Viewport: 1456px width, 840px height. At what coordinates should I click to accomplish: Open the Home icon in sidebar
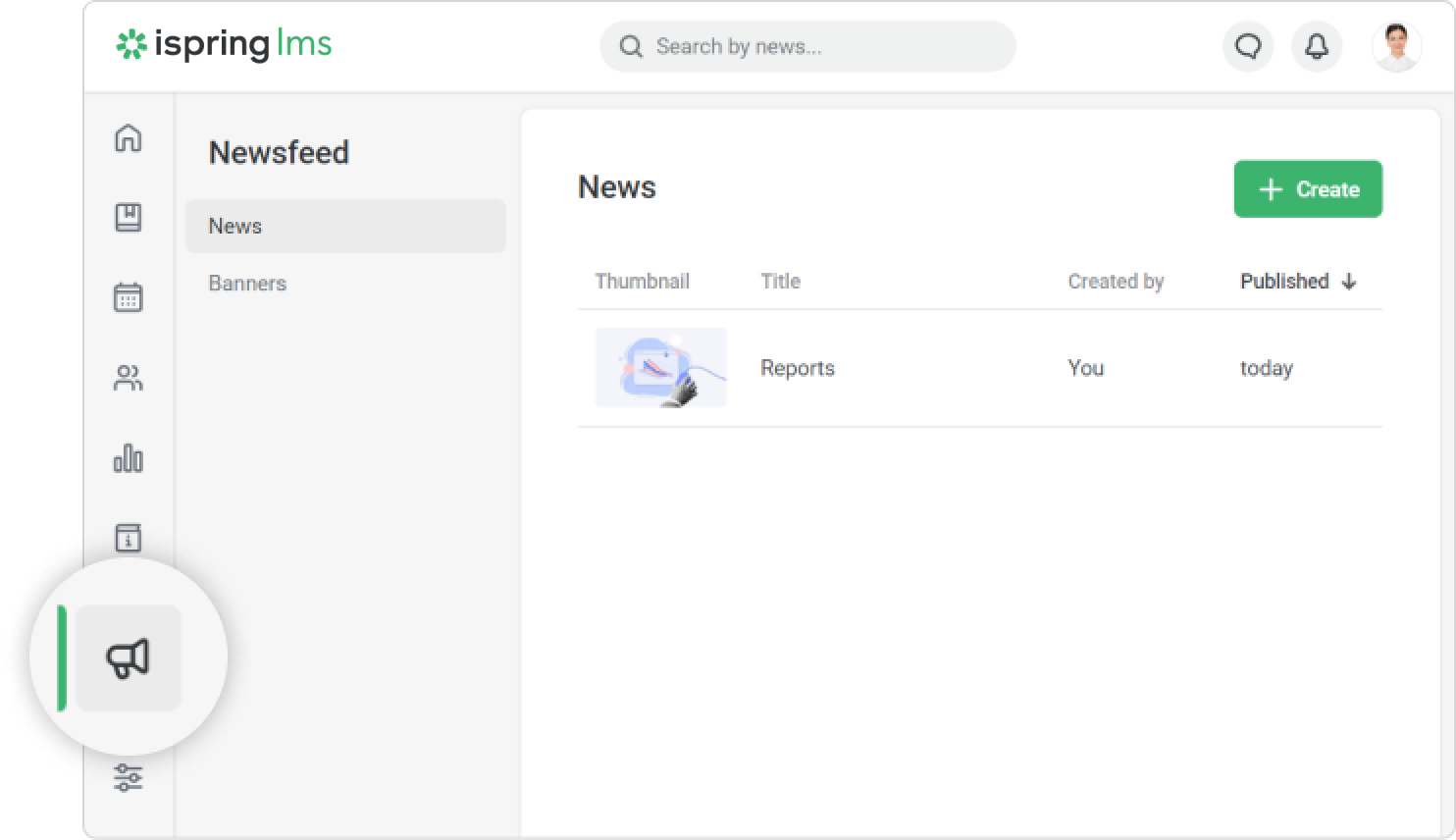pos(129,138)
